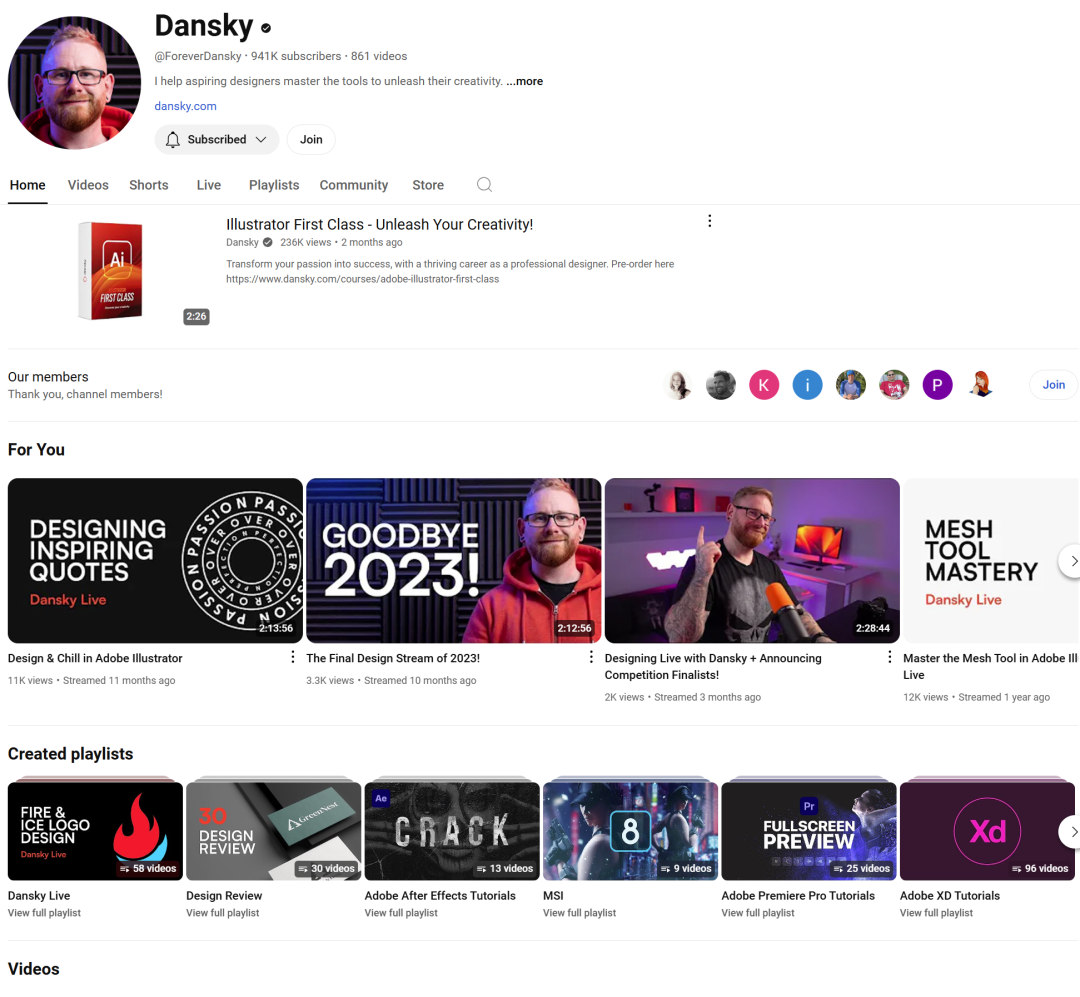Click the red-haired woman member avatar
1080x997 pixels.
click(981, 384)
